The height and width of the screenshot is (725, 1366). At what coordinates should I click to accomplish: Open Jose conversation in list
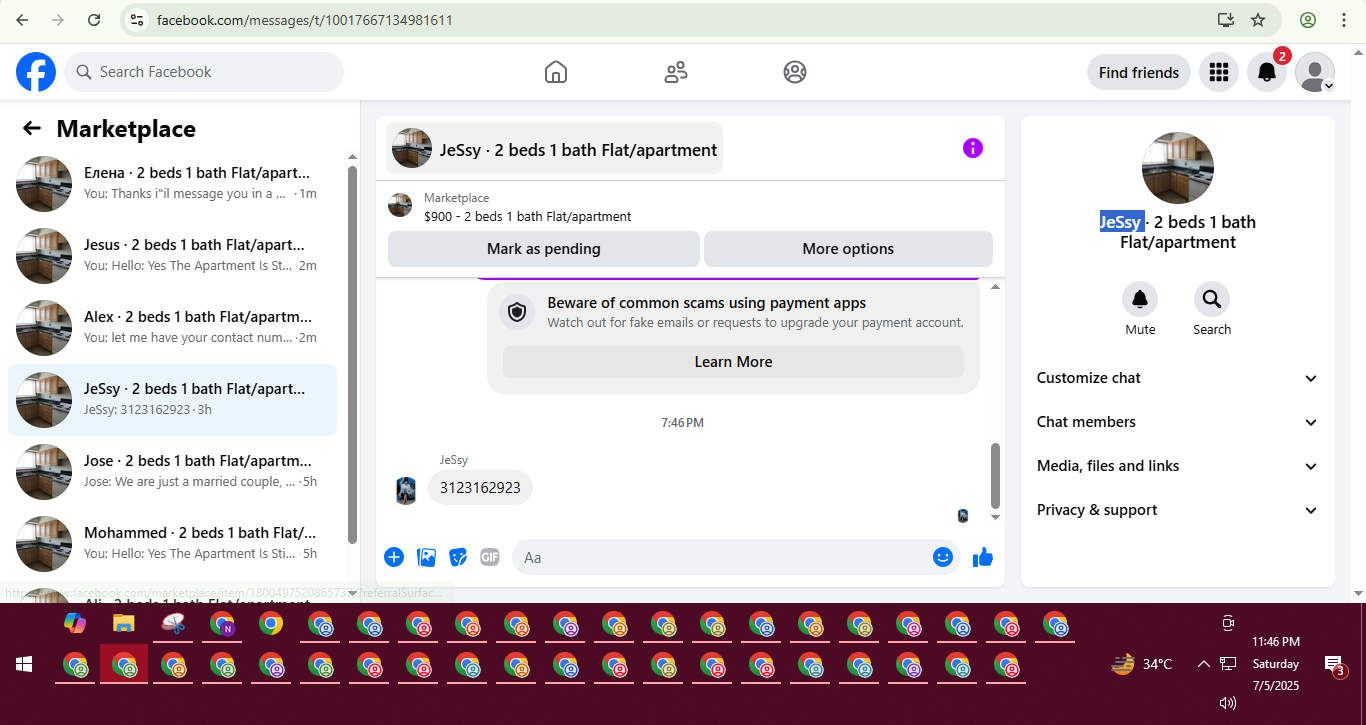pyautogui.click(x=172, y=472)
